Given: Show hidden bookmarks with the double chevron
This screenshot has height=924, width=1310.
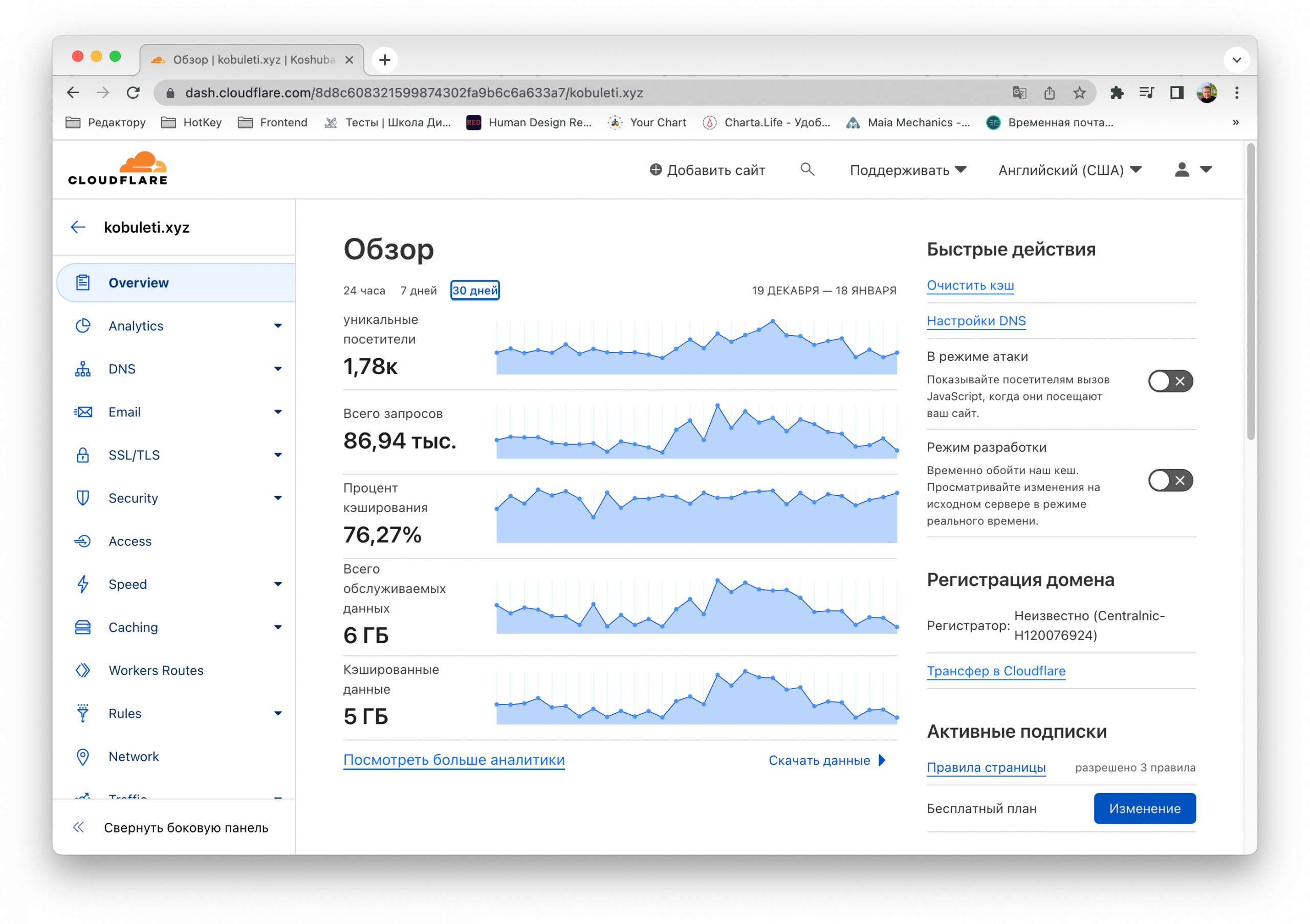Looking at the screenshot, I should pos(1235,122).
